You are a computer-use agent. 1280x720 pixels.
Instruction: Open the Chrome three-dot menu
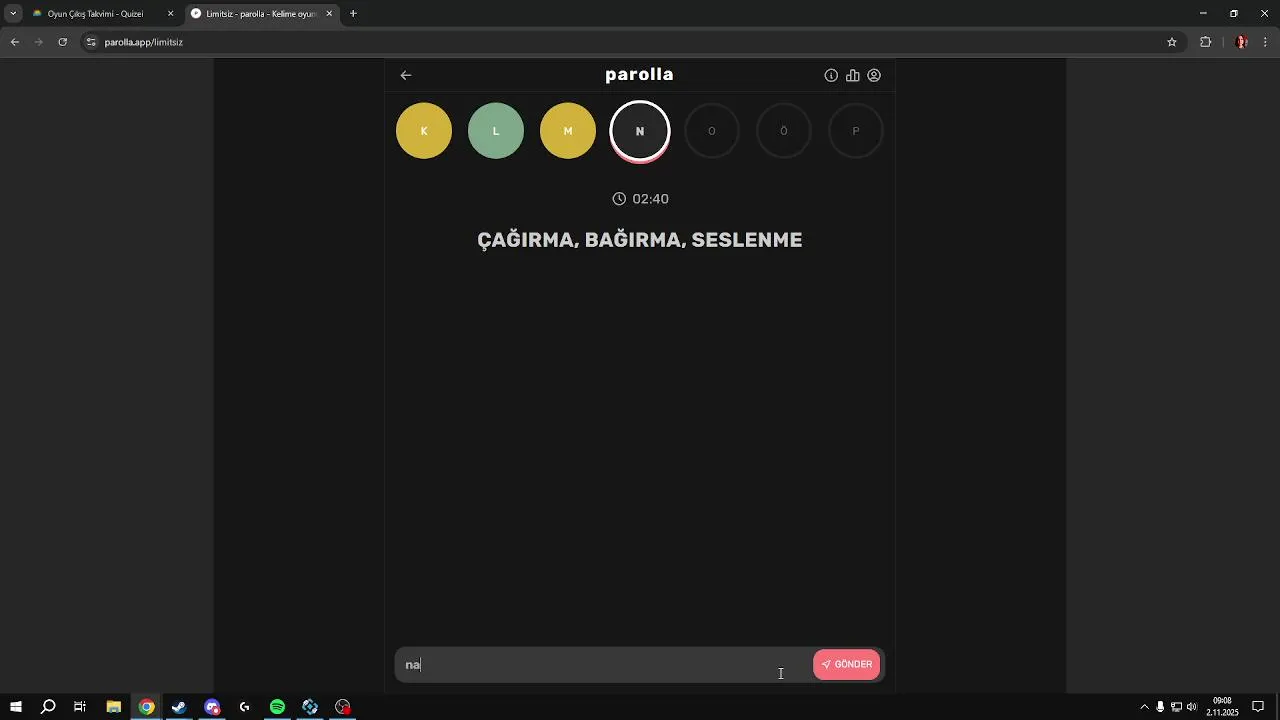pyautogui.click(x=1266, y=42)
